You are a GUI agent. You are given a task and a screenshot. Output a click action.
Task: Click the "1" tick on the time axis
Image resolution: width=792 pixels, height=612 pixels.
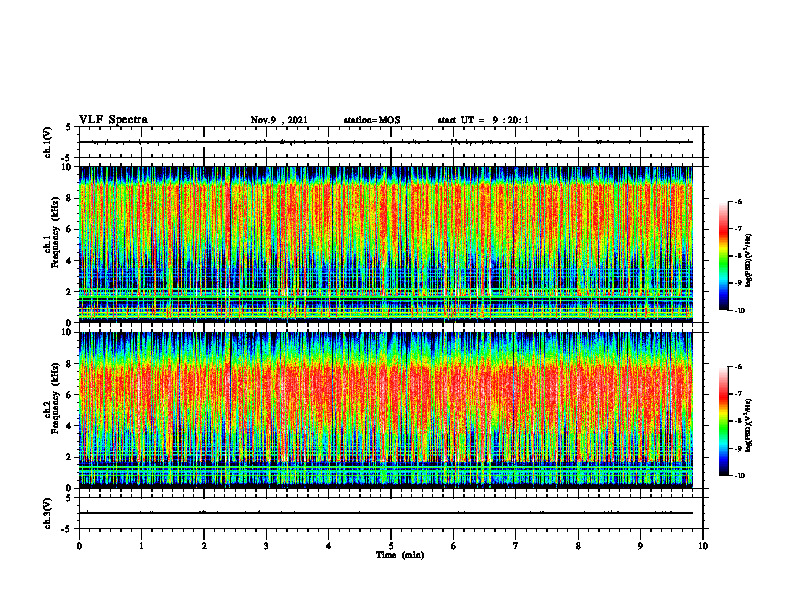point(141,546)
